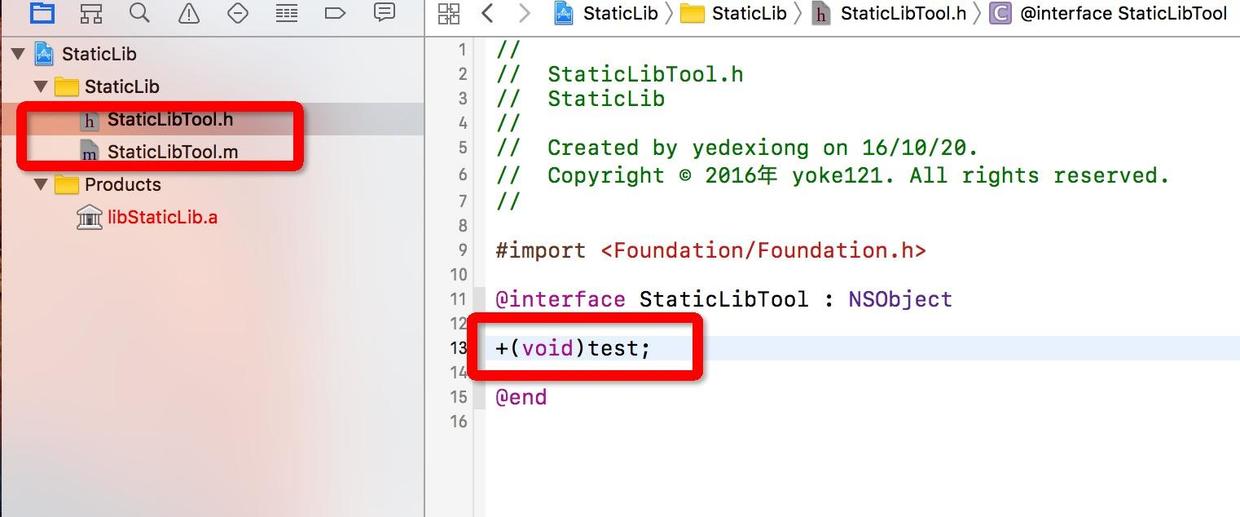
Task: Switch to the Symbol navigator
Action: coord(91,13)
